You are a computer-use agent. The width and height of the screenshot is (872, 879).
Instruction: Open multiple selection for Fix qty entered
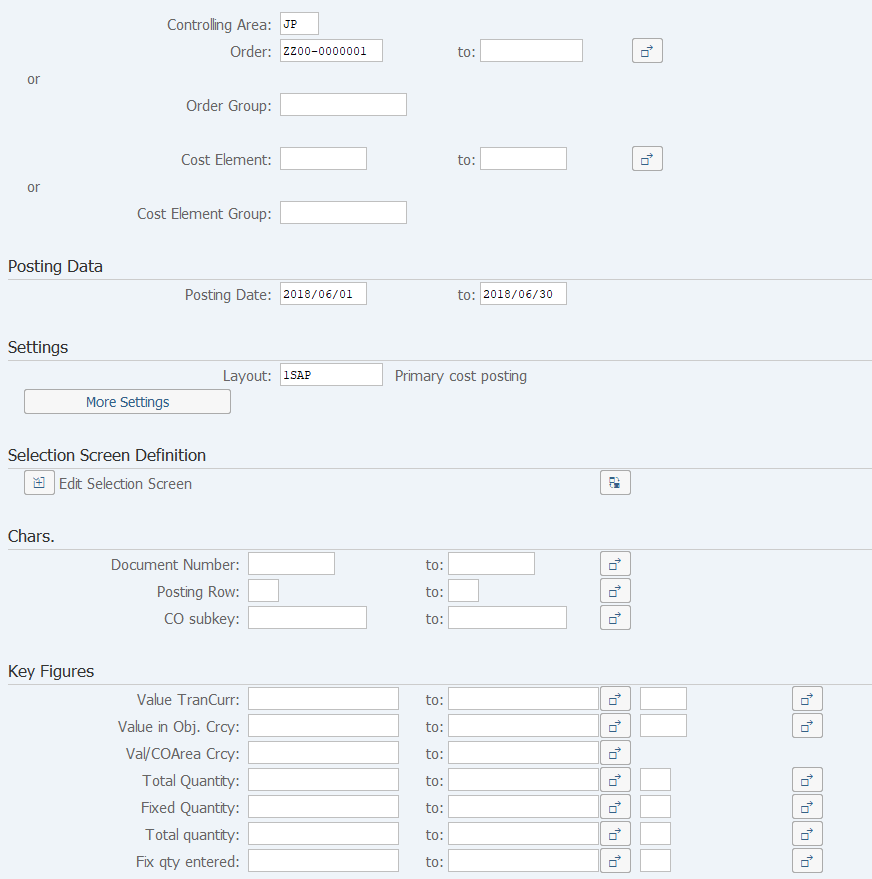pyautogui.click(x=614, y=860)
